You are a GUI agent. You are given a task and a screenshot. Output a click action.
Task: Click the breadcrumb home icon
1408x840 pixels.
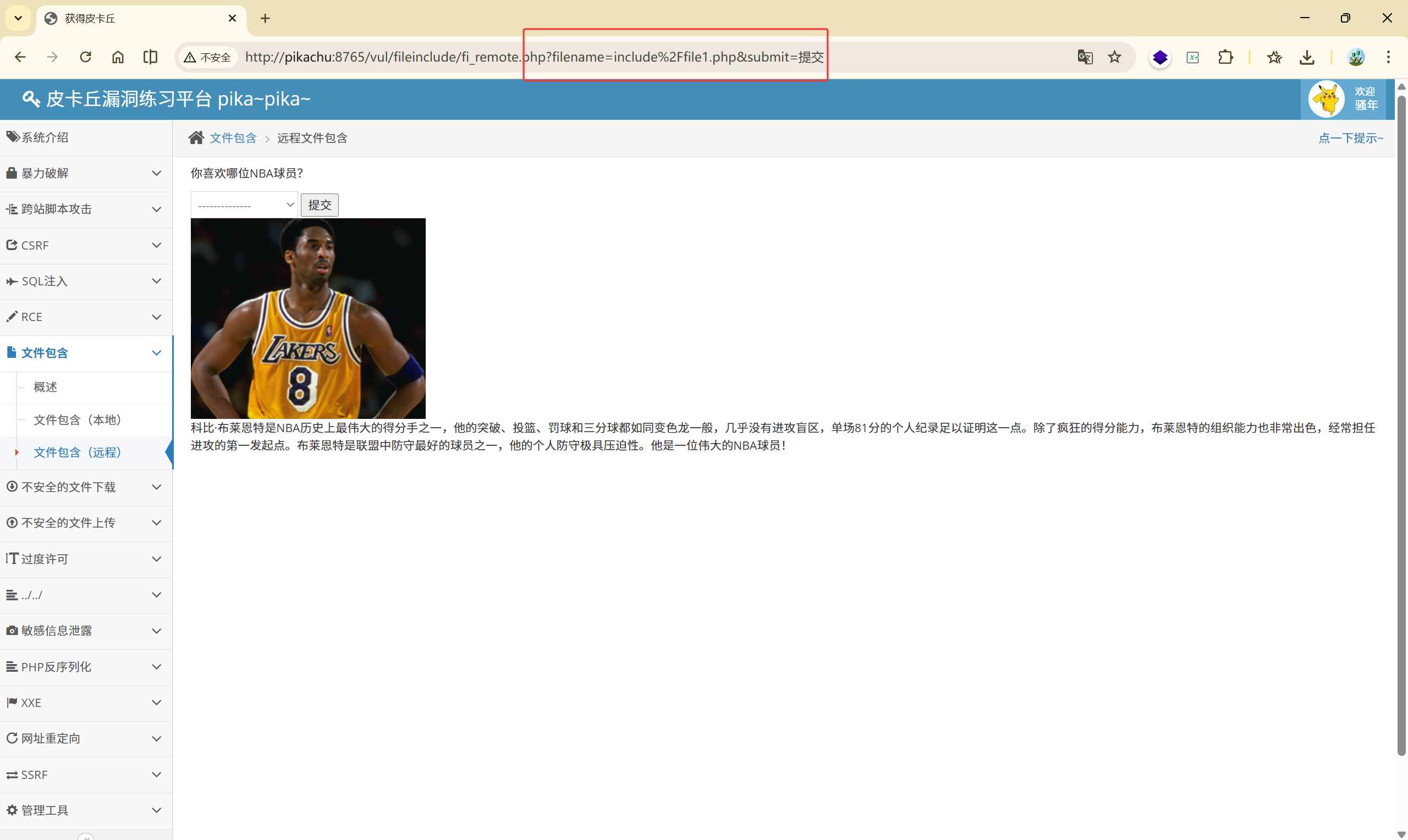point(196,138)
